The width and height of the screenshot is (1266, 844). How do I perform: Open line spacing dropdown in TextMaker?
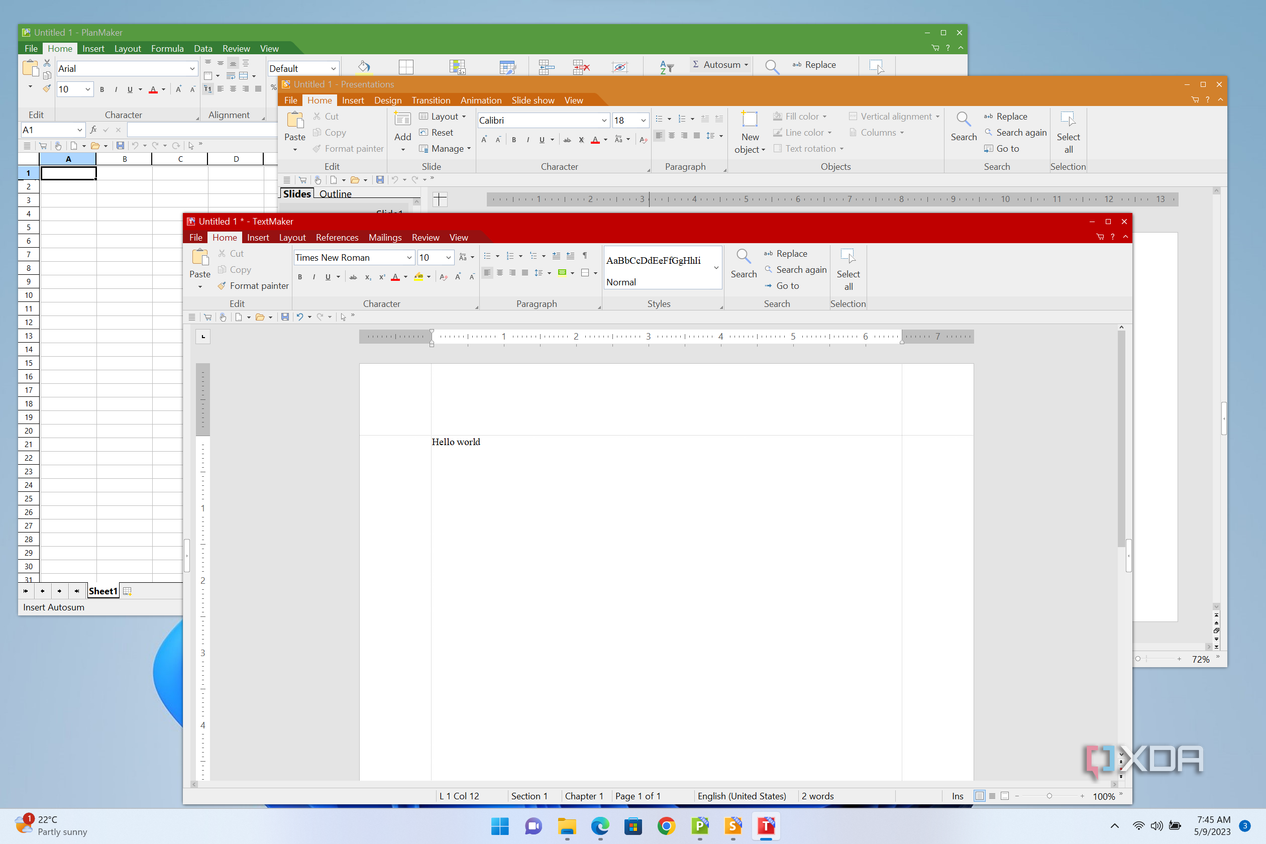tap(549, 273)
